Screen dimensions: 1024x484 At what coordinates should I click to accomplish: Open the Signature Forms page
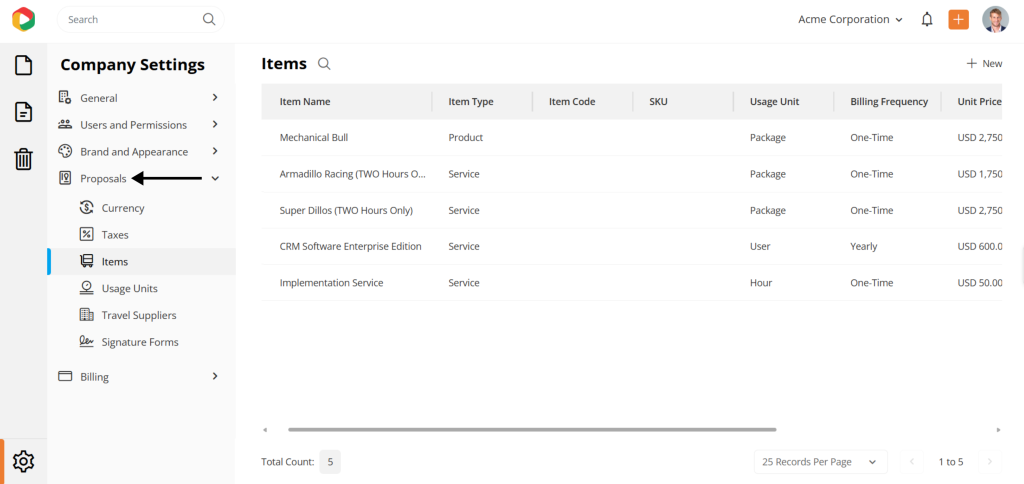click(x=140, y=342)
